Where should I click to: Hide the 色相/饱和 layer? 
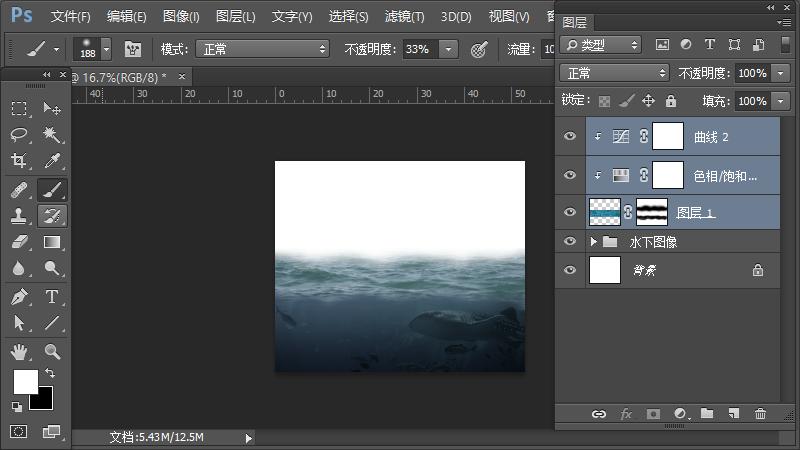pos(570,175)
